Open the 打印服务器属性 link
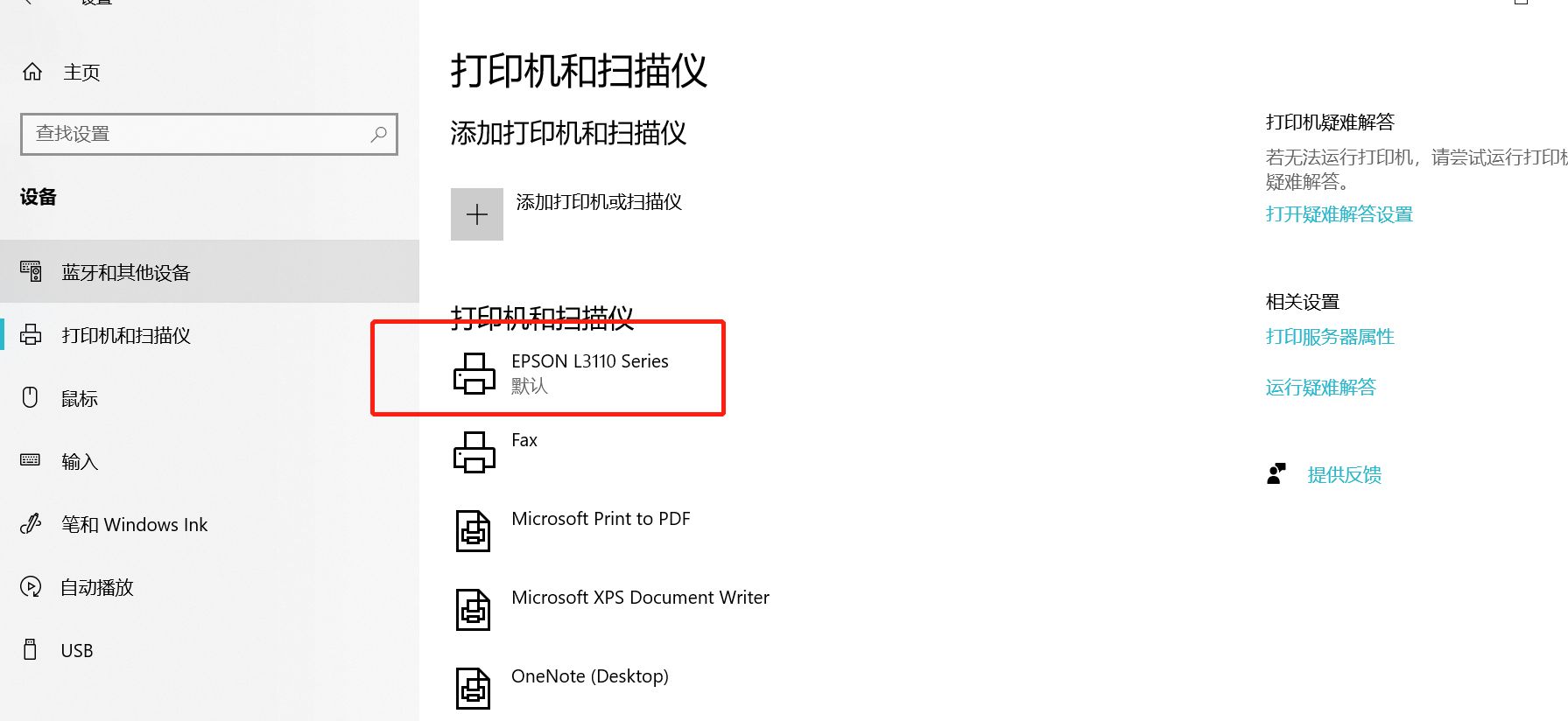Image resolution: width=1568 pixels, height=721 pixels. pos(1330,337)
